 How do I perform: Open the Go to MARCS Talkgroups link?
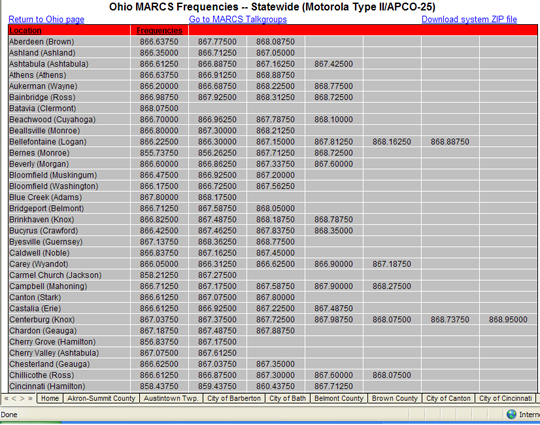(x=238, y=19)
